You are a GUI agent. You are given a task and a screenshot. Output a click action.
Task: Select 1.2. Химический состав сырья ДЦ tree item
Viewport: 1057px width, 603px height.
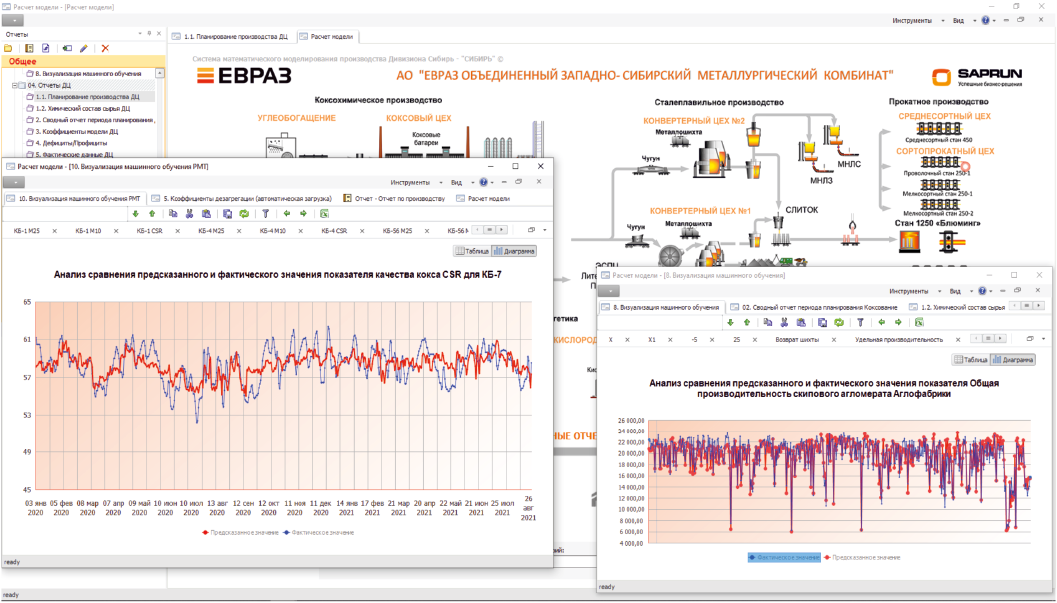point(83,108)
